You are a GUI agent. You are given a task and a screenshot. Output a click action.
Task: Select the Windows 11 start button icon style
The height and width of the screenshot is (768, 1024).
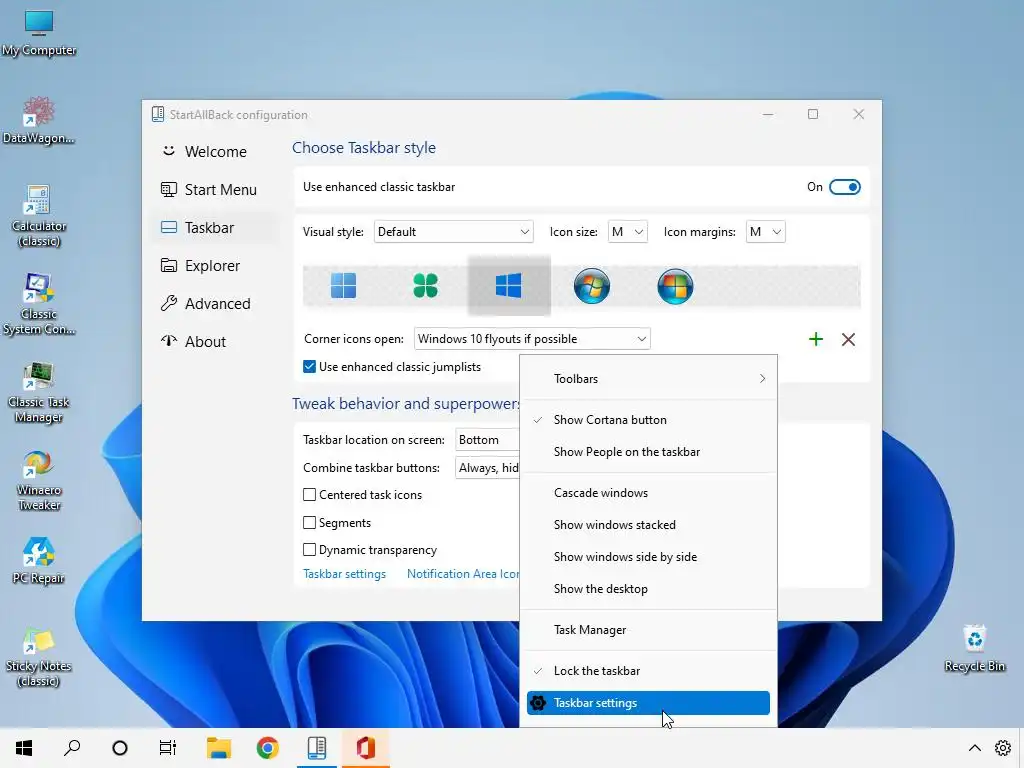[x=344, y=286]
